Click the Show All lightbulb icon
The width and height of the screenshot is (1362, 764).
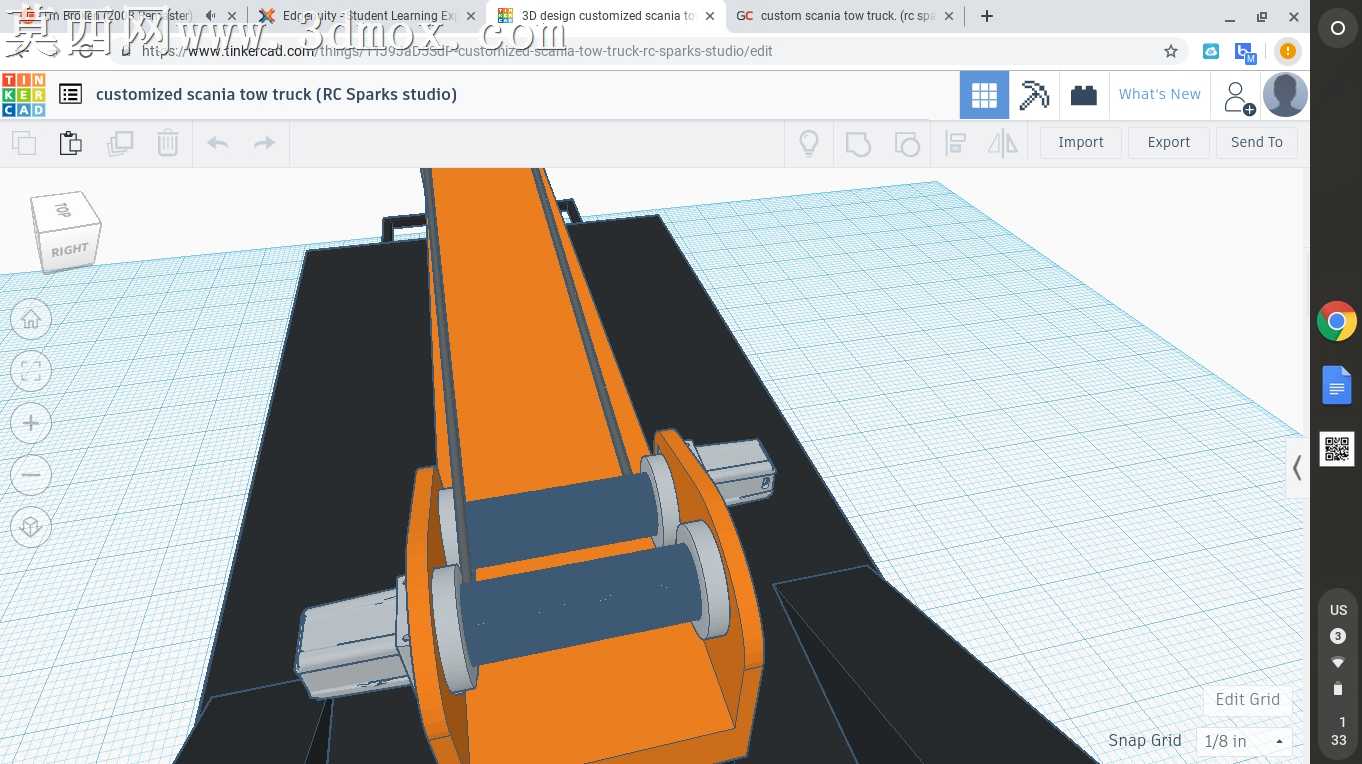[809, 143]
